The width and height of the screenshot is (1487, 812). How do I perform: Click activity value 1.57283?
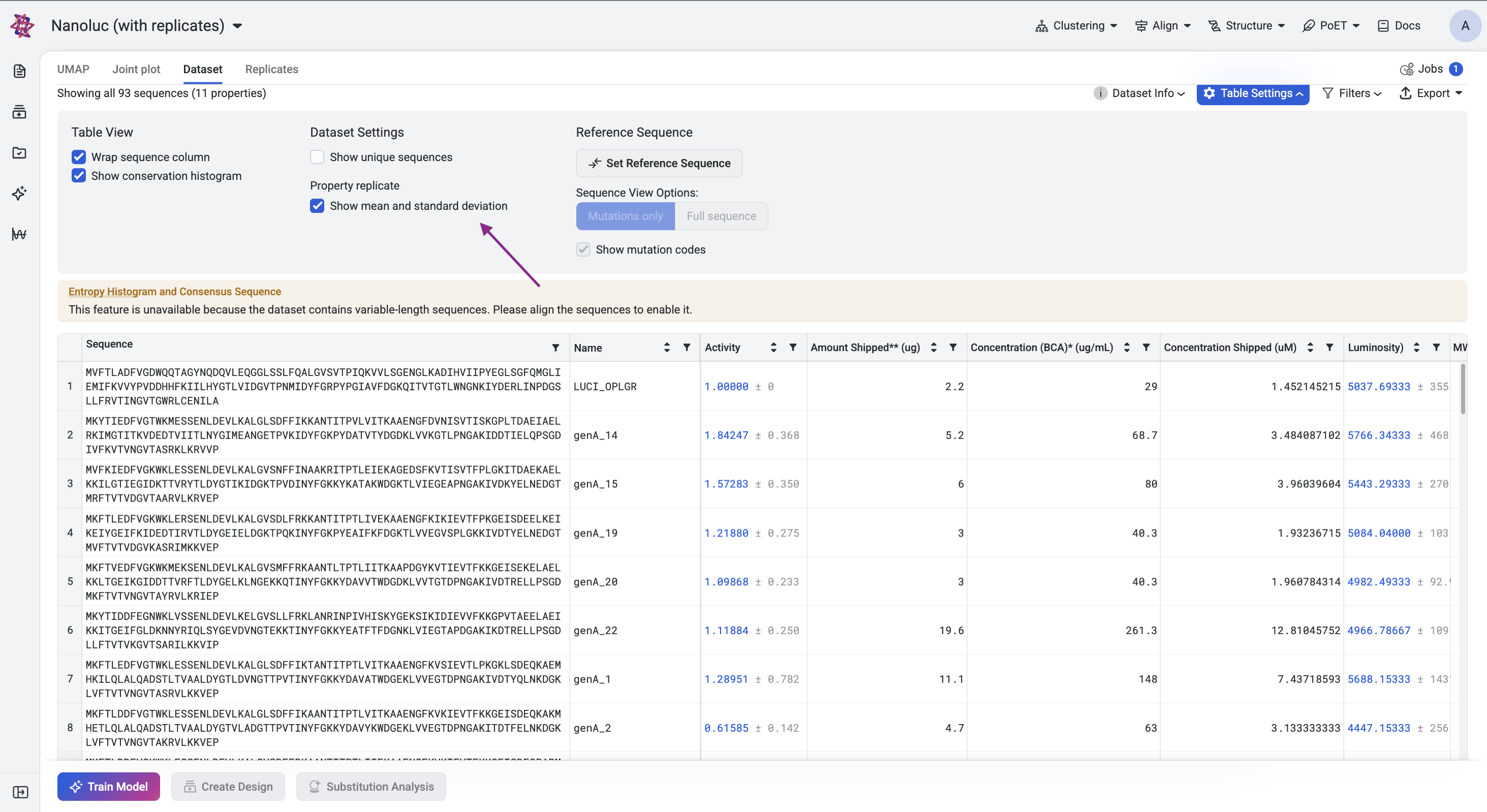(726, 484)
